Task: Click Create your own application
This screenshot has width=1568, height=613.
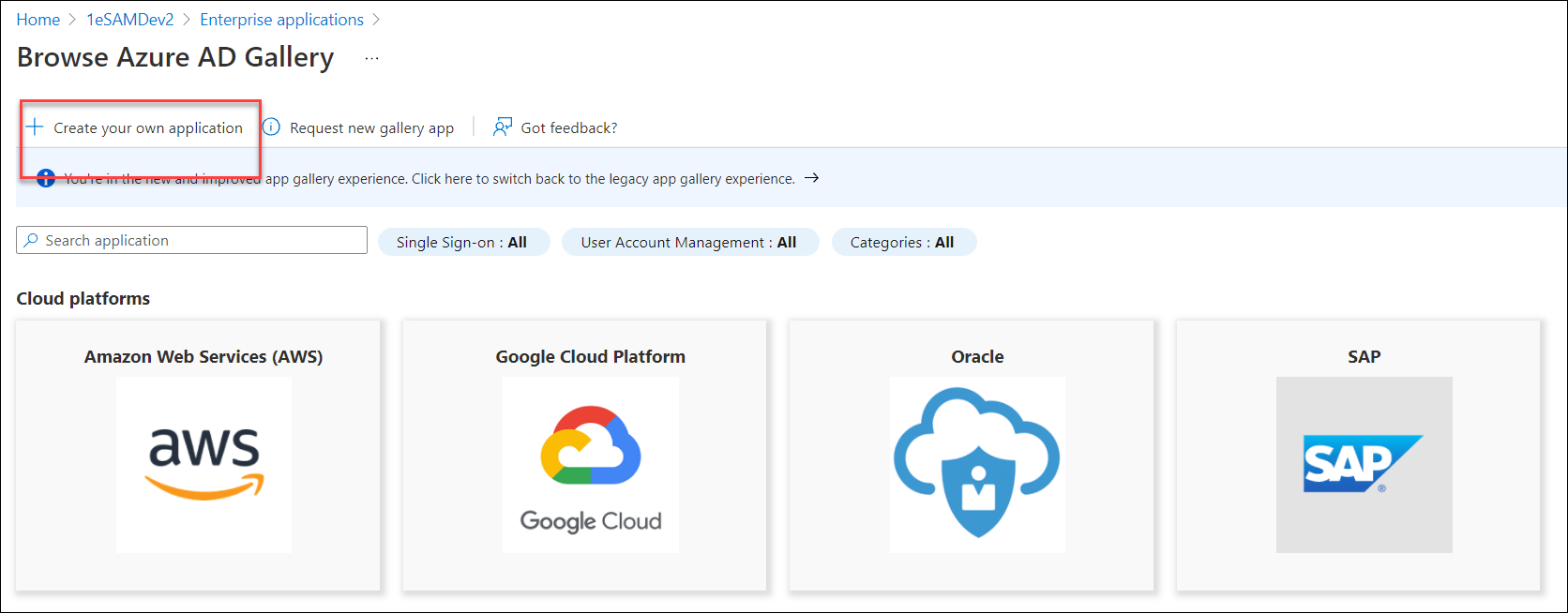Action: tap(148, 128)
